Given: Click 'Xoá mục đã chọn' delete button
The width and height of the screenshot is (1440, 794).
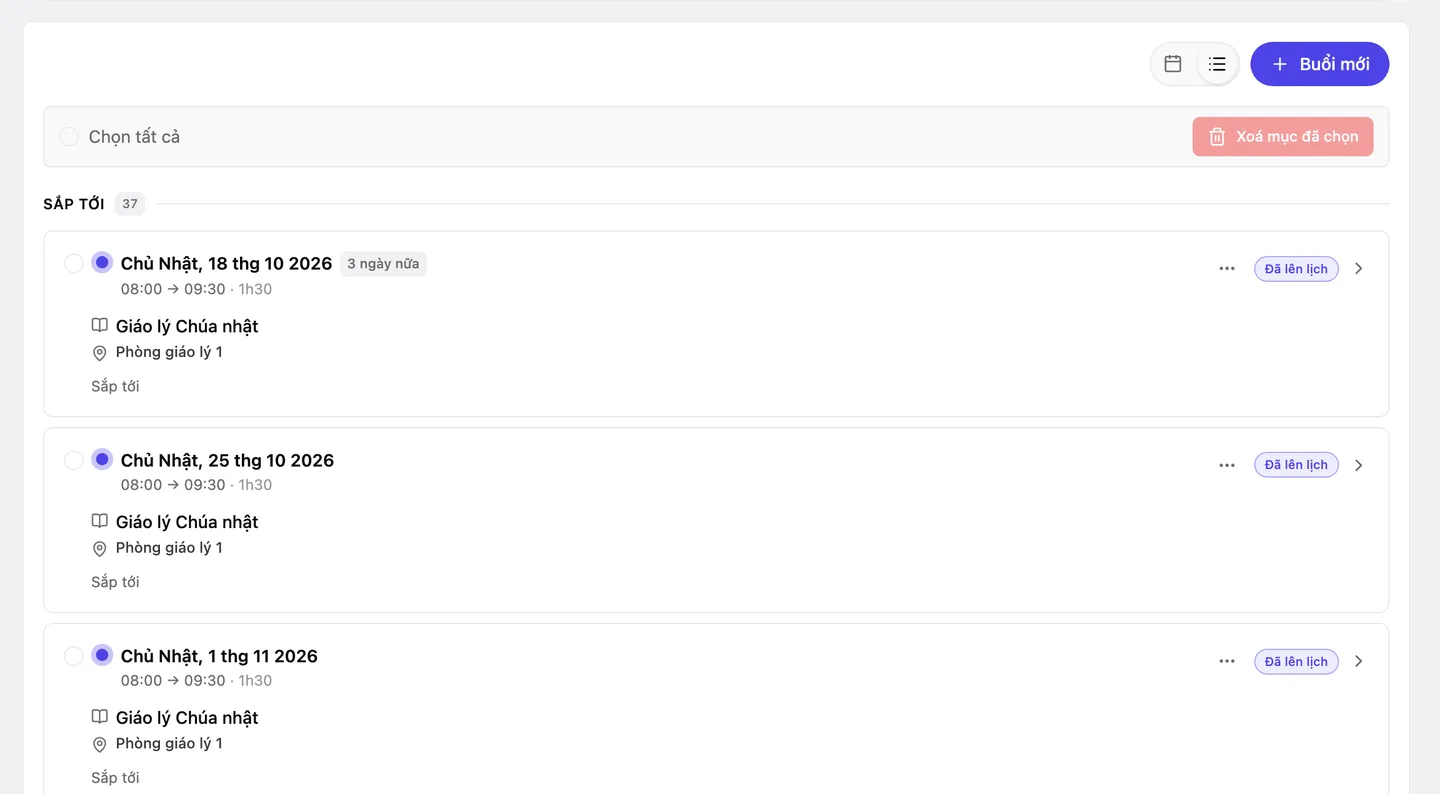Looking at the screenshot, I should click(x=1283, y=137).
